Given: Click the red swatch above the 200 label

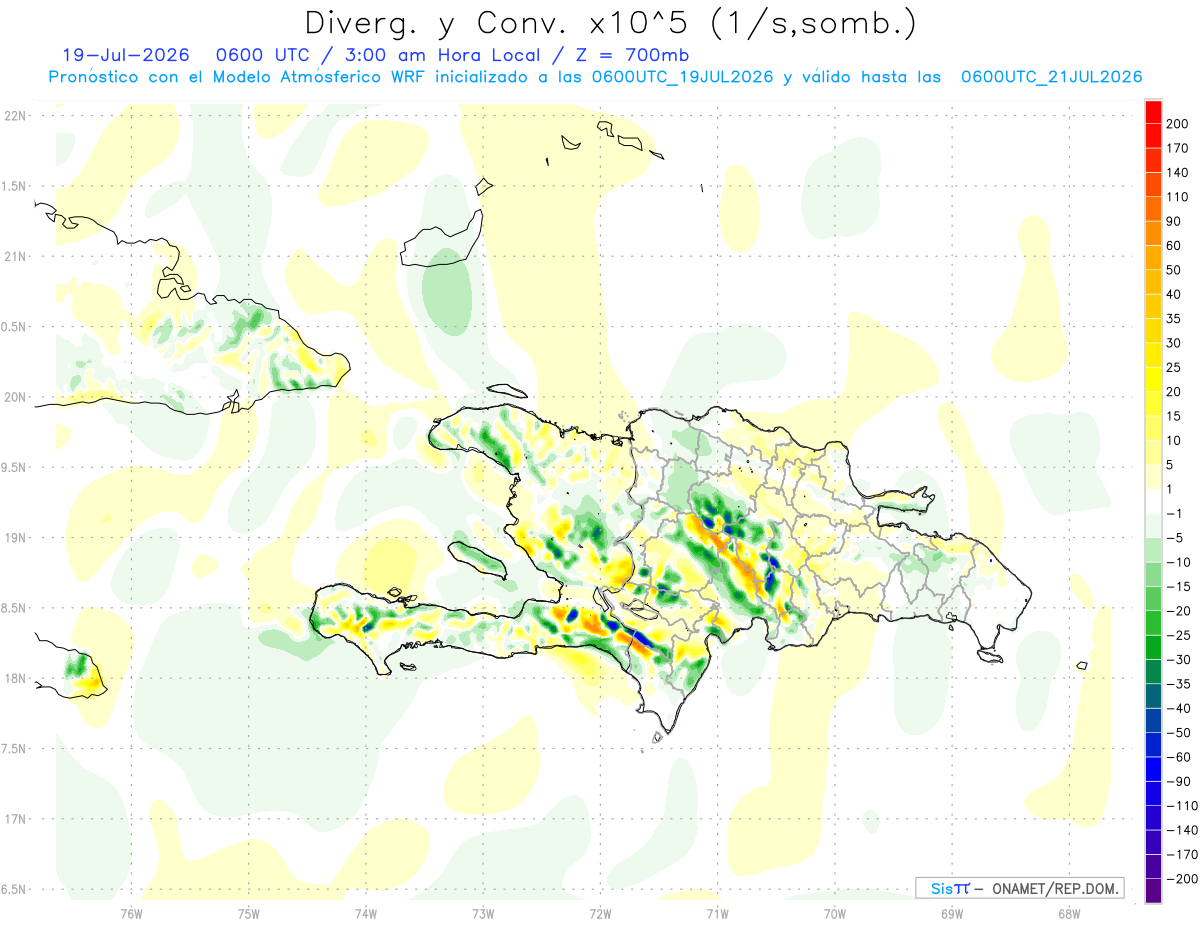Looking at the screenshot, I should click(1153, 111).
